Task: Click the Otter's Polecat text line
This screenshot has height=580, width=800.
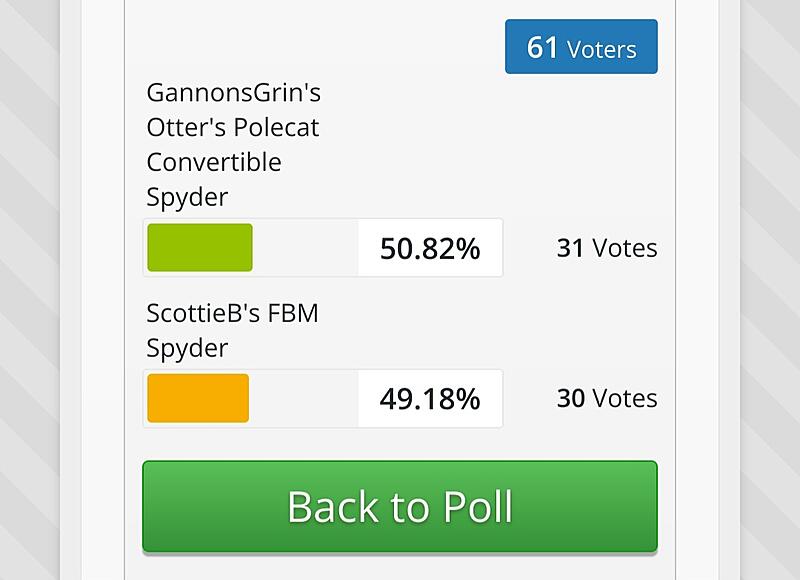Action: click(x=233, y=128)
